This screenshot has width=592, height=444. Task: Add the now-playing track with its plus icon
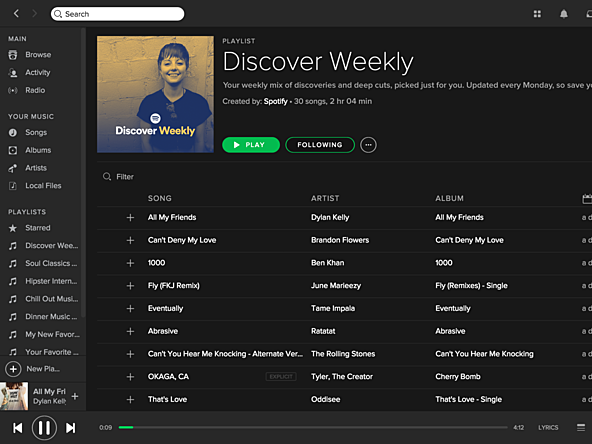75,396
